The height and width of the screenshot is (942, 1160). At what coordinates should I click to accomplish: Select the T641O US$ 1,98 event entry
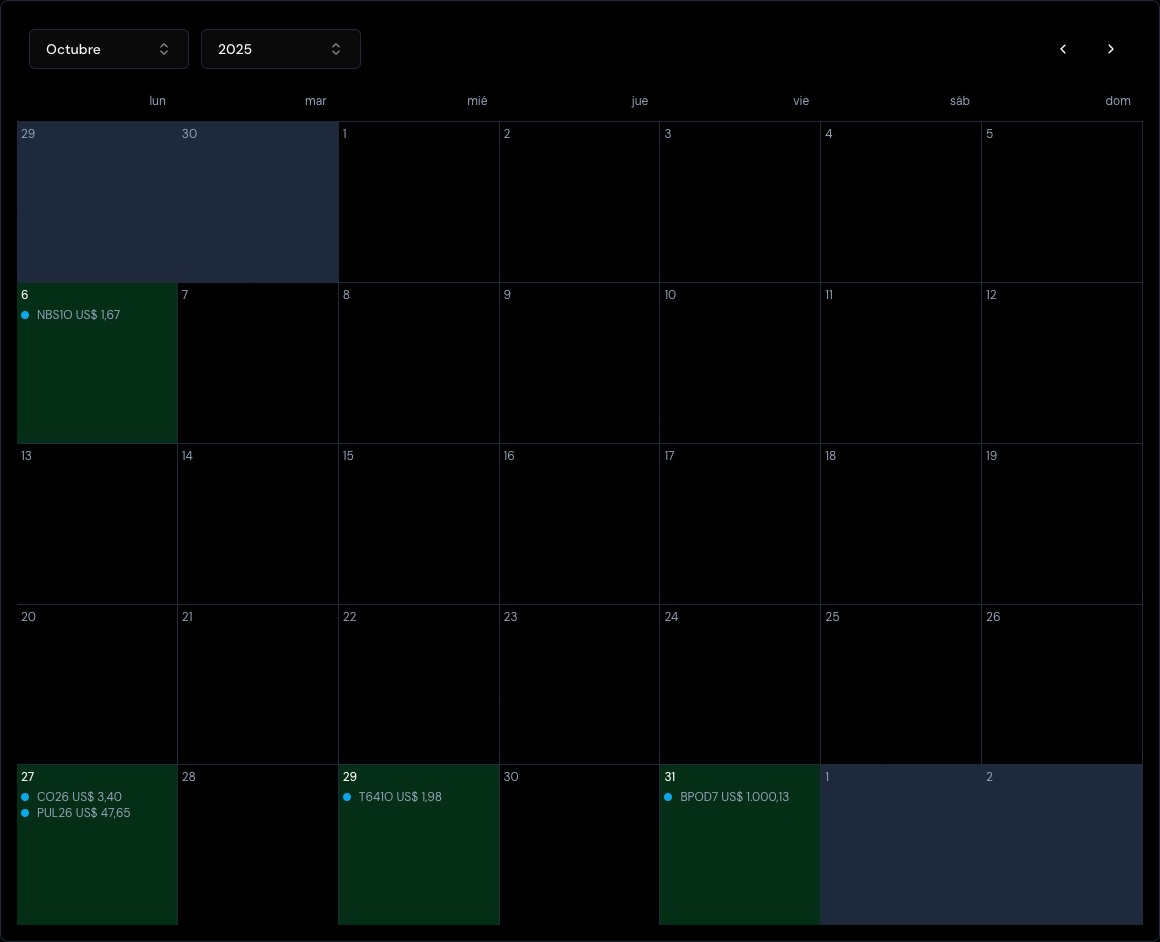(400, 797)
